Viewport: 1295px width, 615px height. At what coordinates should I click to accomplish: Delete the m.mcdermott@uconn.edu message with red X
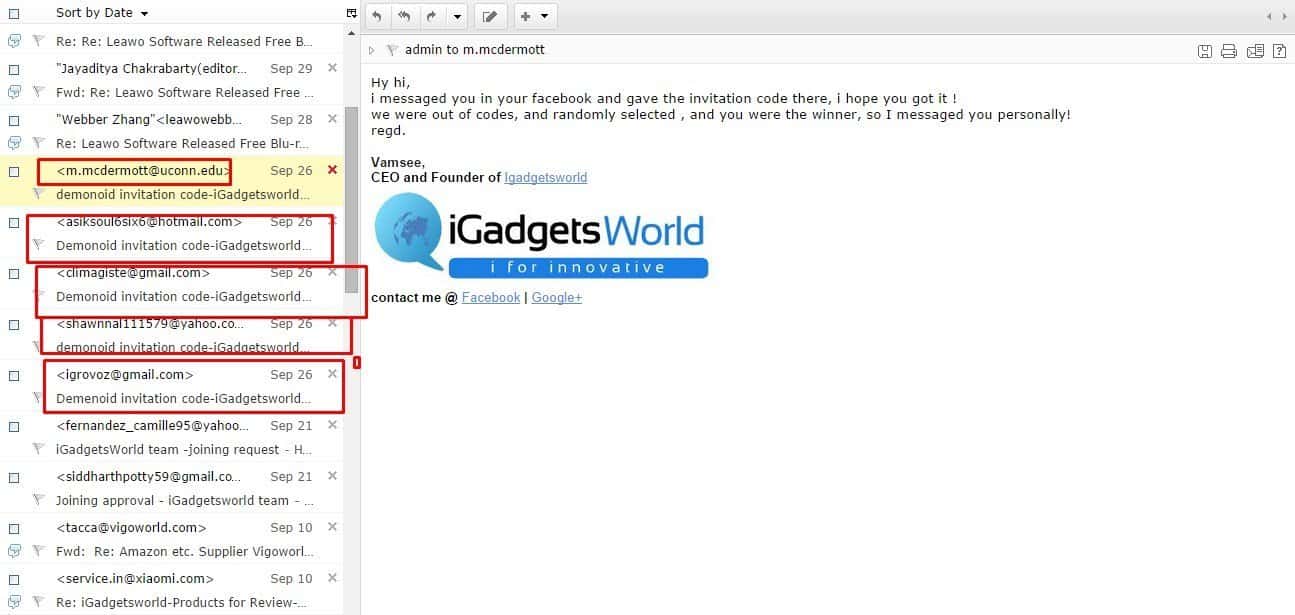click(333, 170)
